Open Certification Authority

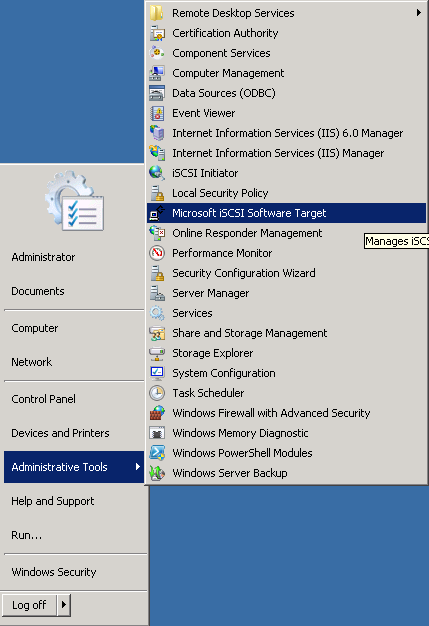(x=286, y=33)
